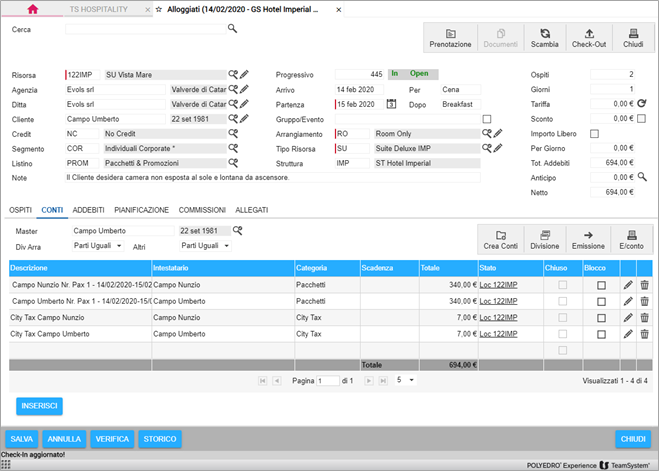
Task: Click the search magnifier next to Cerca
Action: click(232, 29)
